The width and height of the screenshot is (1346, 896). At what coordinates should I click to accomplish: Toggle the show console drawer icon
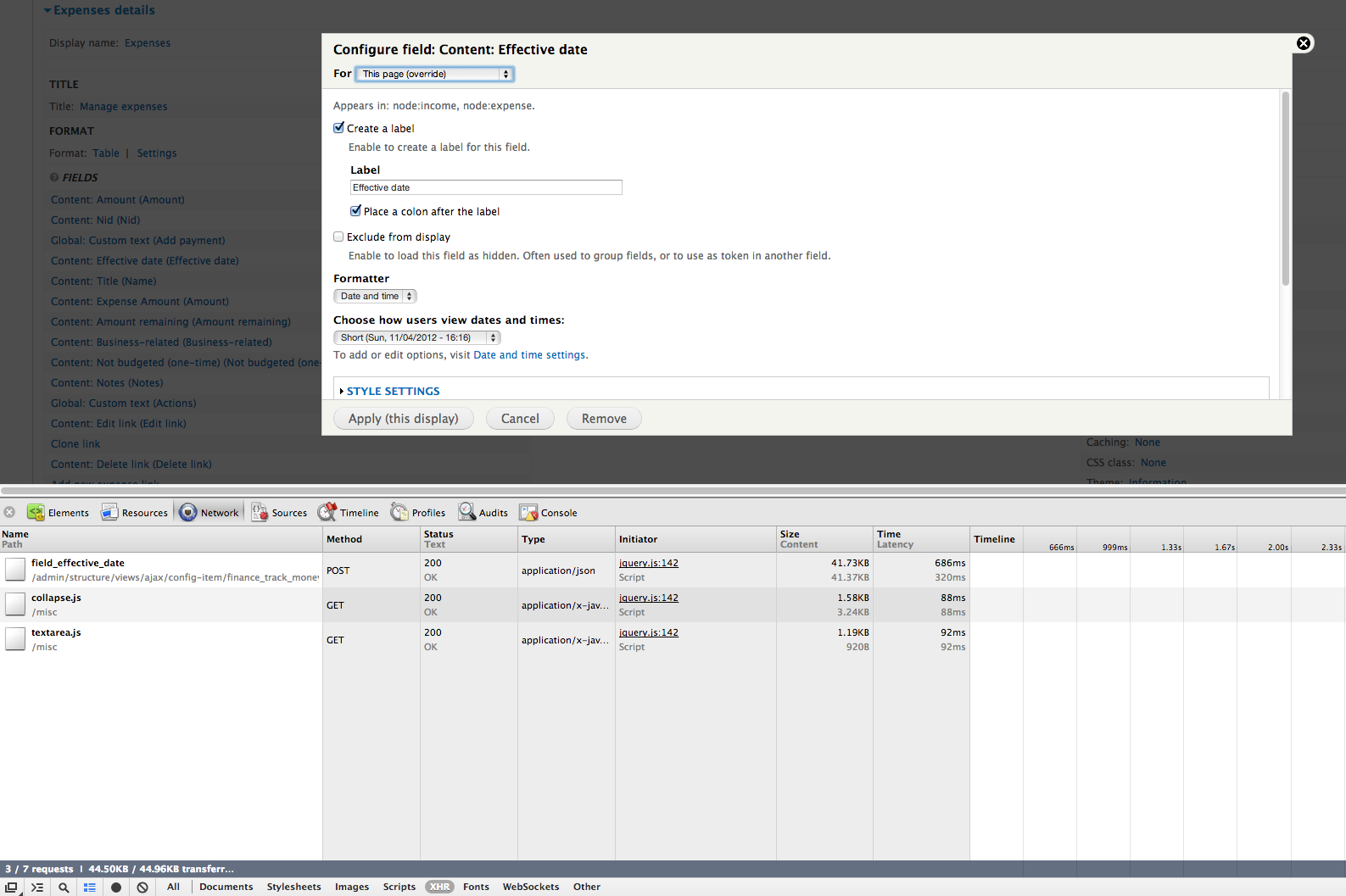pyautogui.click(x=37, y=887)
